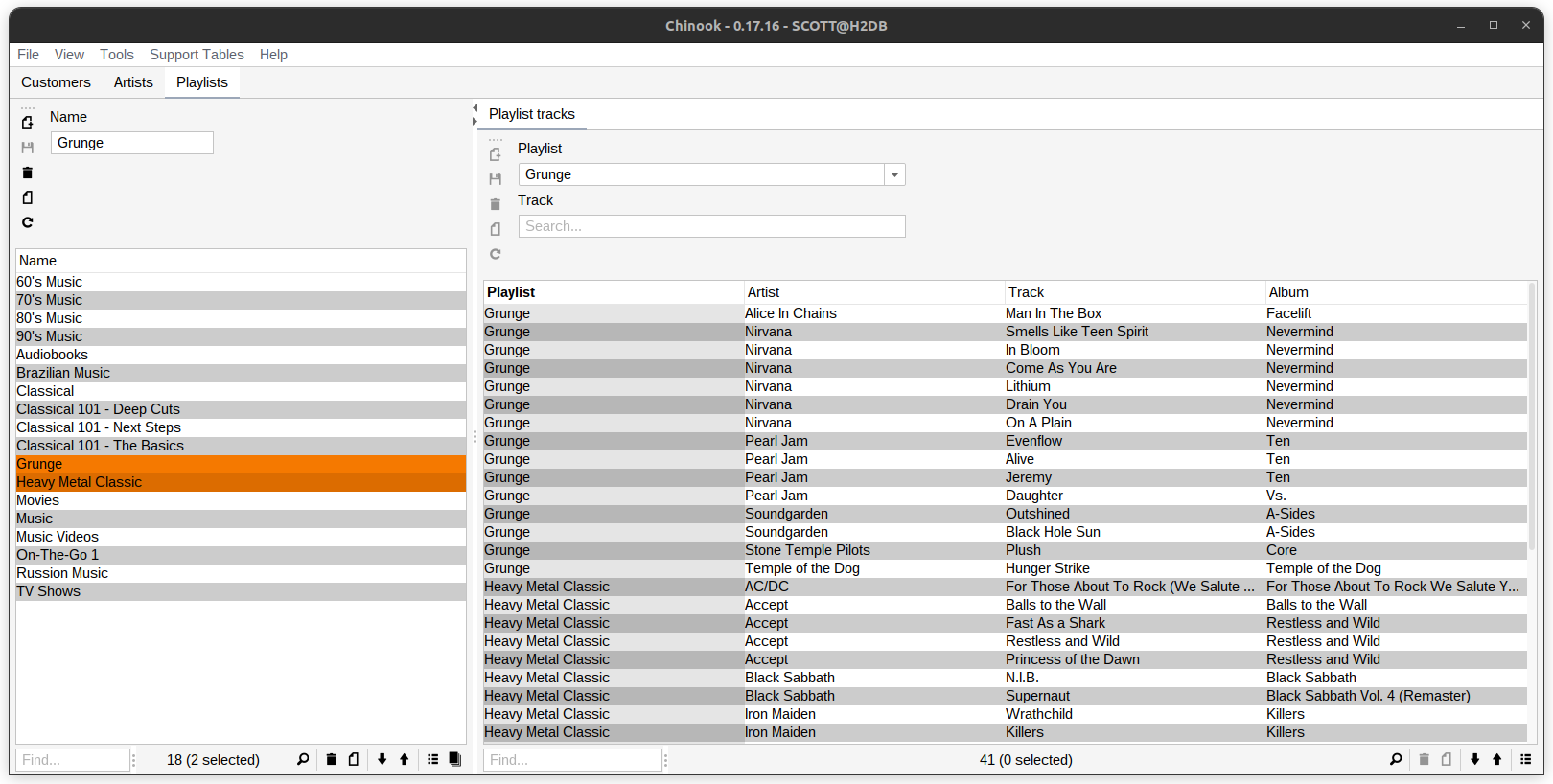This screenshot has width=1553, height=784.
Task: Click the Name column header in the playlists list
Action: [x=241, y=261]
